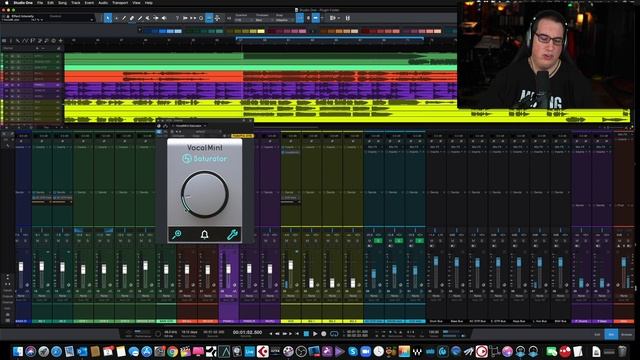This screenshot has height=360, width=640.
Task: Stop playback in the transport bar
Action: click(306, 333)
